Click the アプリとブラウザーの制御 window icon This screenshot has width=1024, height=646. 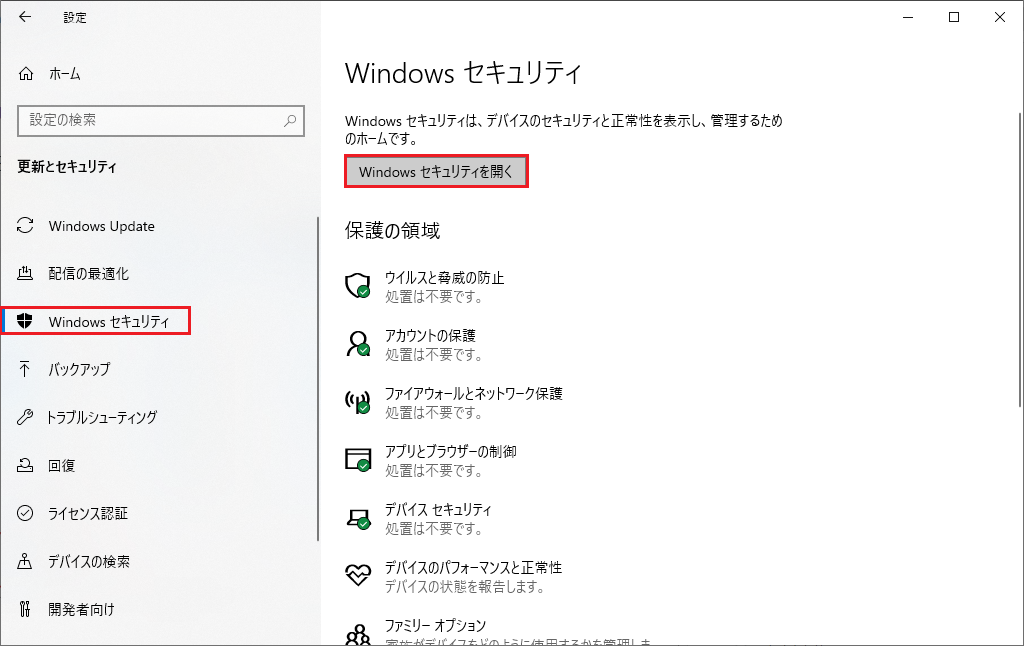coord(357,460)
